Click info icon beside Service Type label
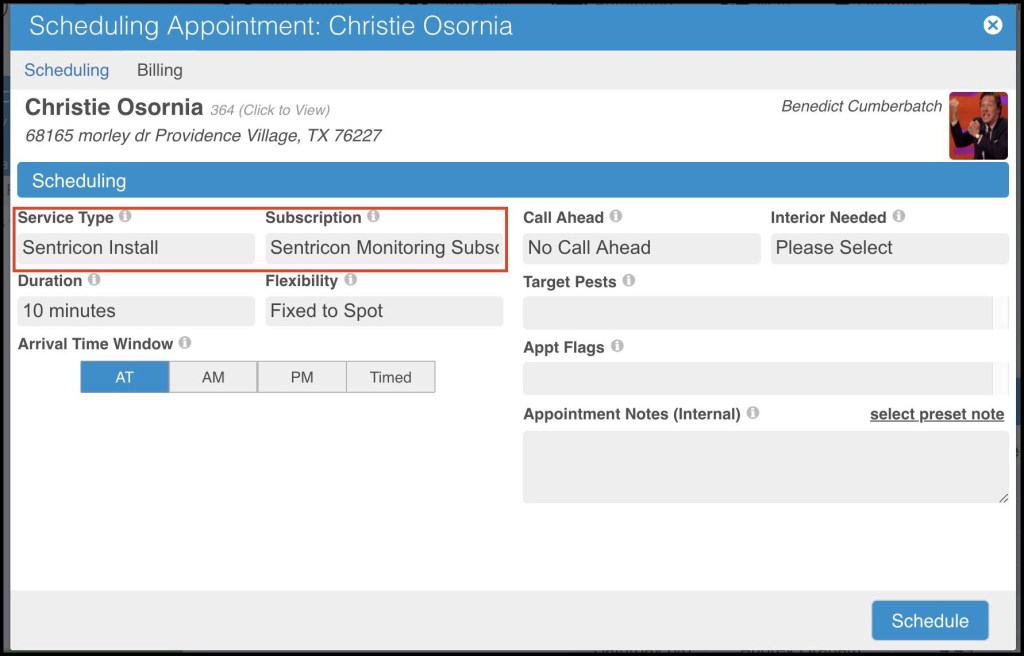 [125, 216]
